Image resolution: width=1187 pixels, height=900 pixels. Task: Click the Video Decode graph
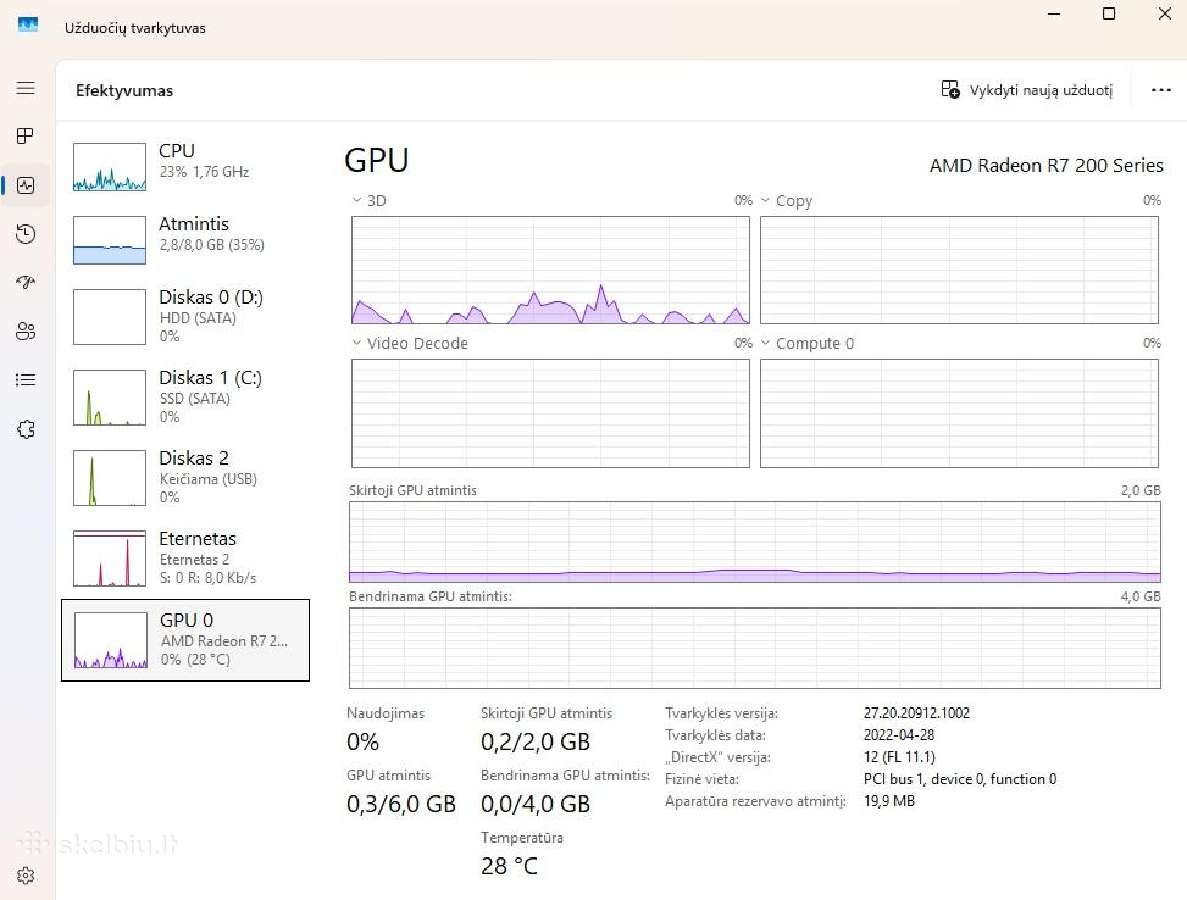click(x=550, y=413)
